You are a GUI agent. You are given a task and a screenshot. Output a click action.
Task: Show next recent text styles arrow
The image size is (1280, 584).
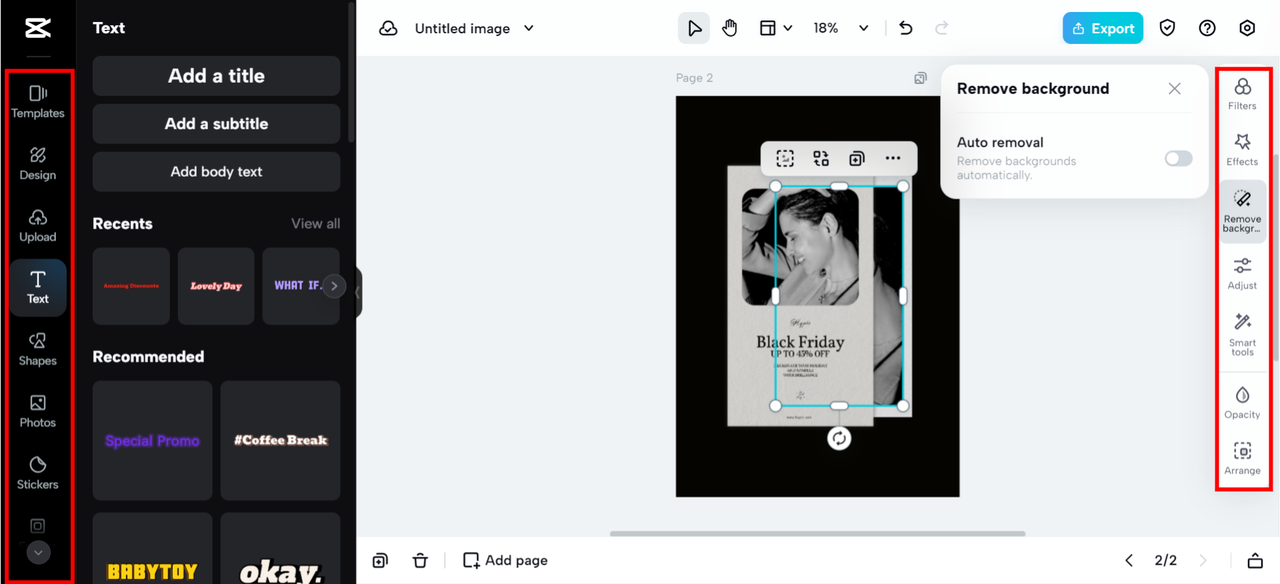334,286
